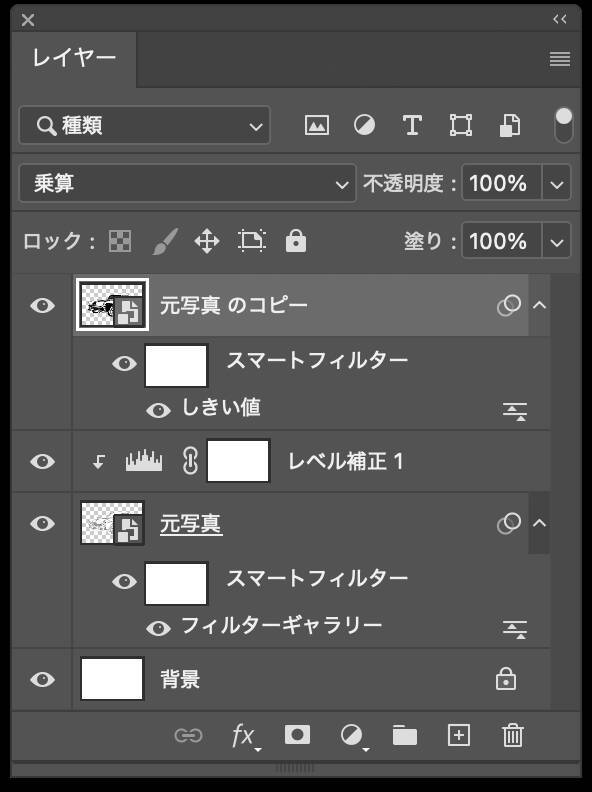Image resolution: width=592 pixels, height=792 pixels.
Task: Select the 元写真 layer thumbnail
Action: point(112,523)
